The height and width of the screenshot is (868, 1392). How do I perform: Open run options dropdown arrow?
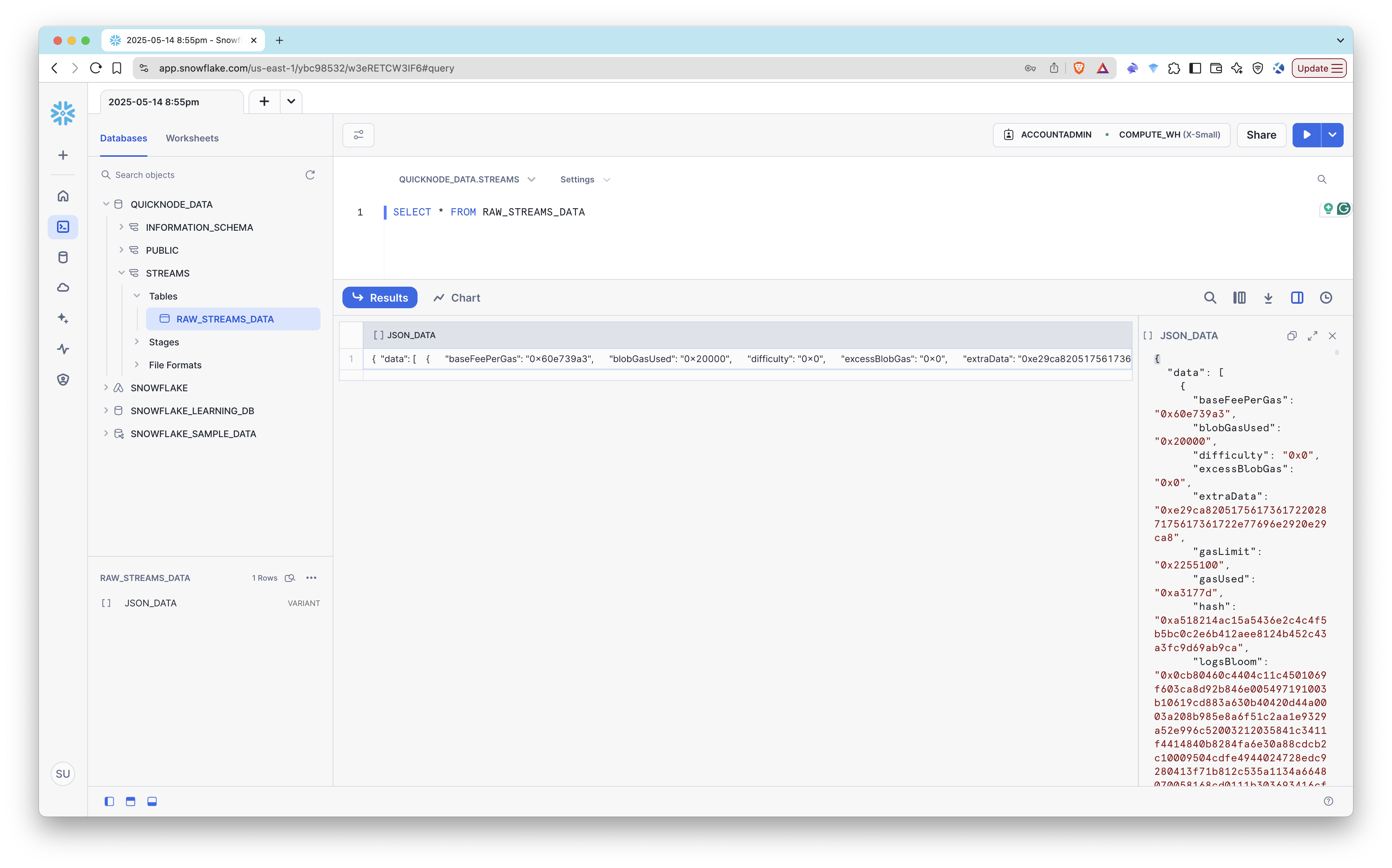tap(1332, 135)
